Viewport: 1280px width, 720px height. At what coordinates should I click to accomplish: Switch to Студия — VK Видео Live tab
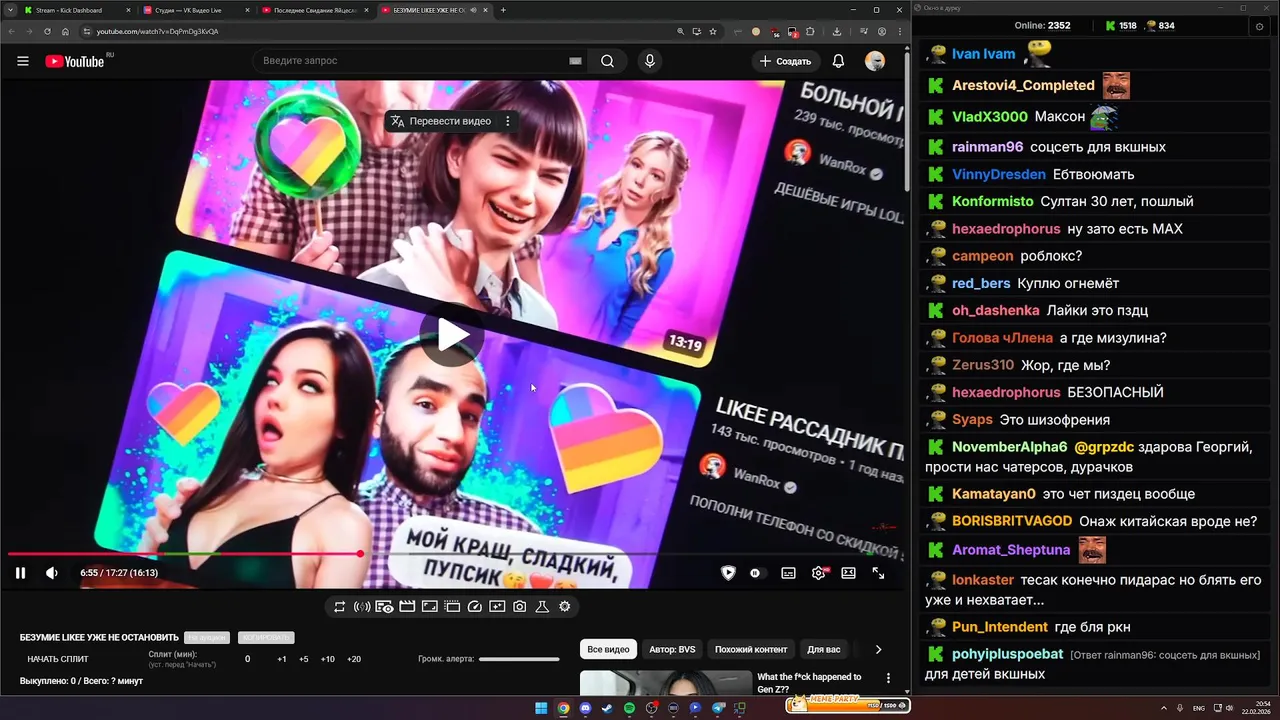click(195, 10)
